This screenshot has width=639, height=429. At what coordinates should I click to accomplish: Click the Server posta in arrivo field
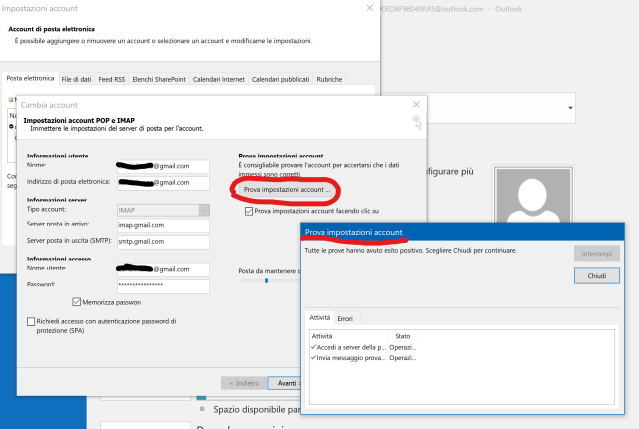pos(160,226)
